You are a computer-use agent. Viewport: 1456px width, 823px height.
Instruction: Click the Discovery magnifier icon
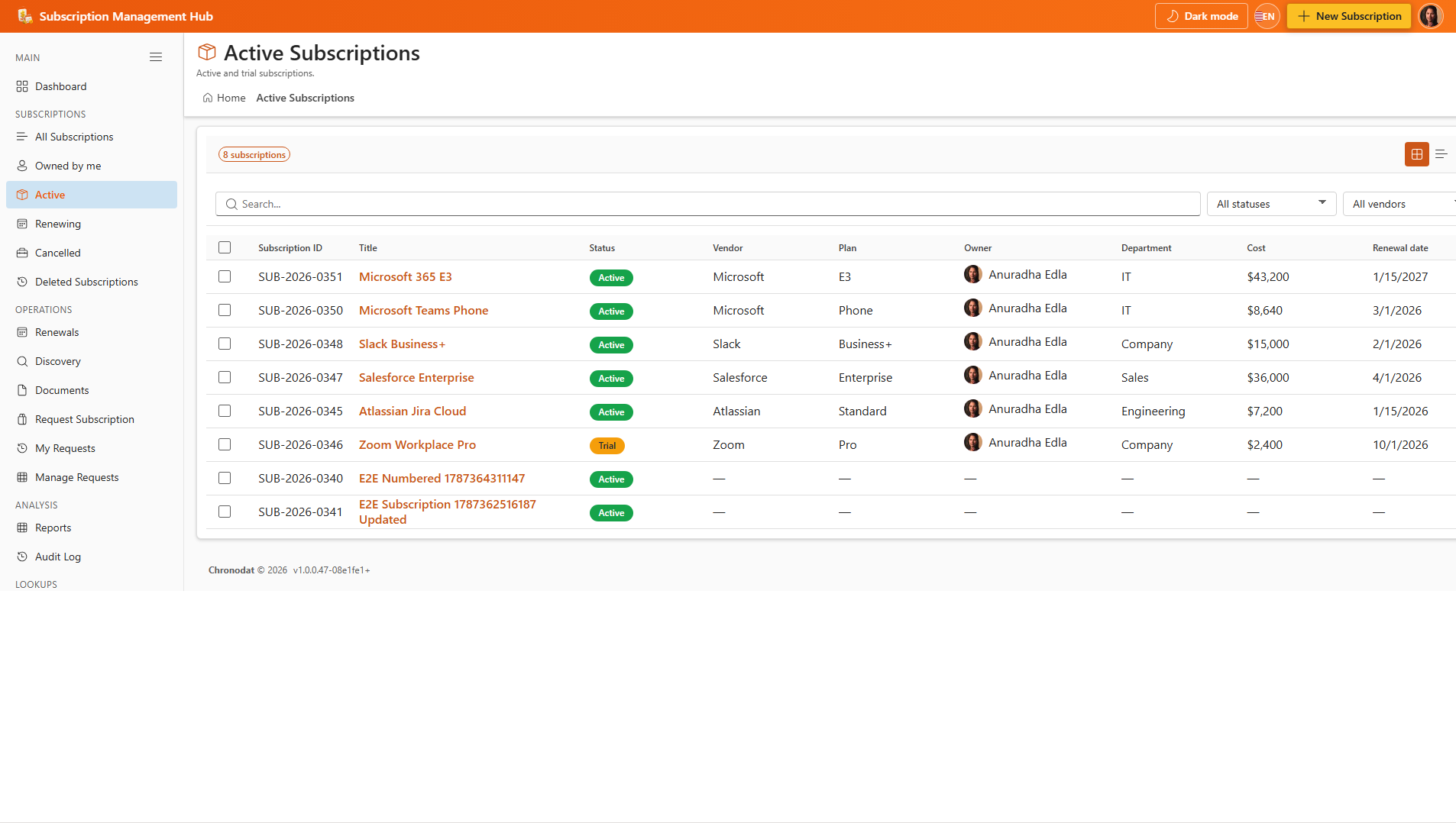click(22, 361)
